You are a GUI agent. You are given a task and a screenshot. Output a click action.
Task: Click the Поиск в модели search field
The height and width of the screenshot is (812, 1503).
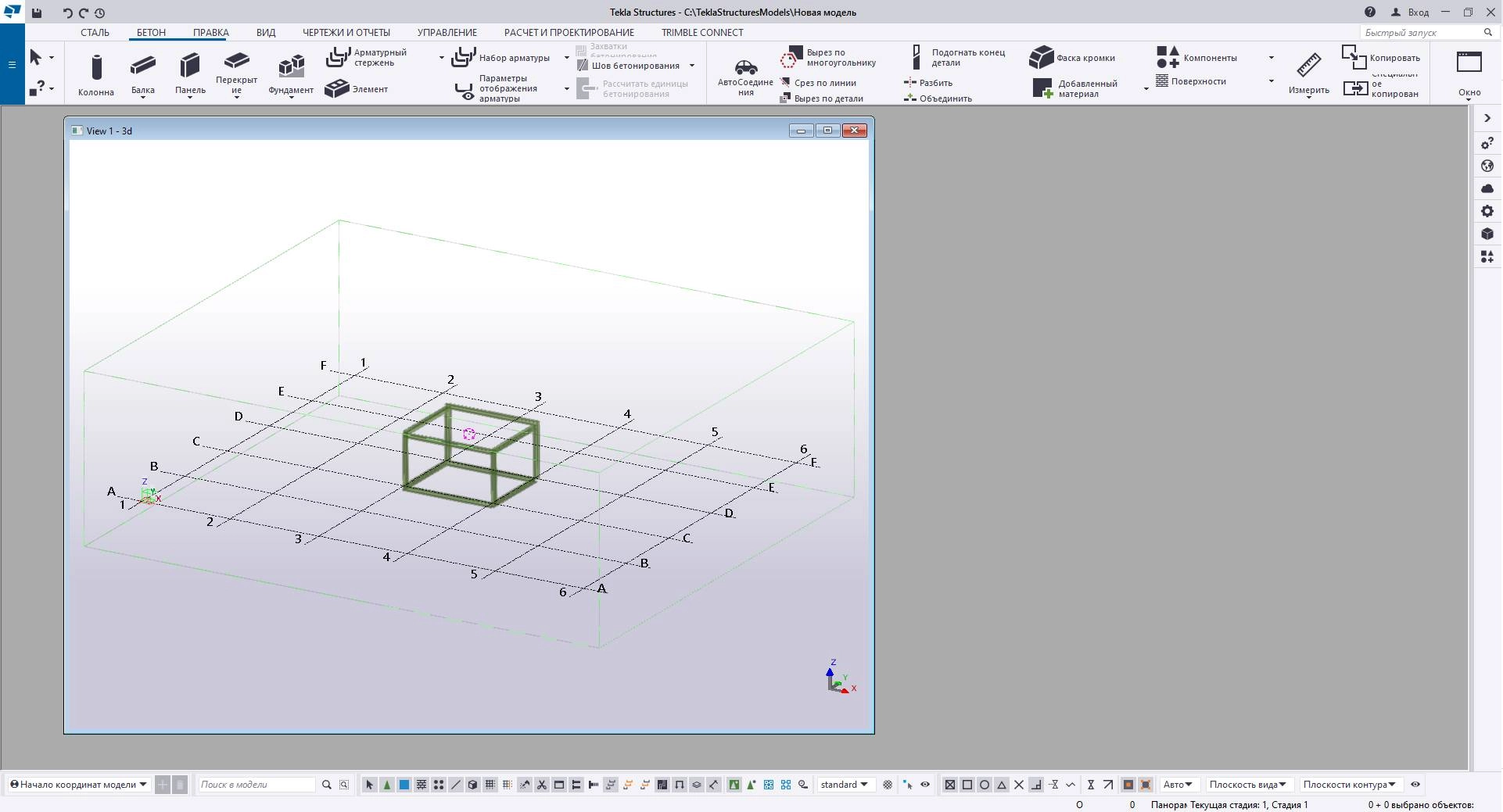[256, 785]
